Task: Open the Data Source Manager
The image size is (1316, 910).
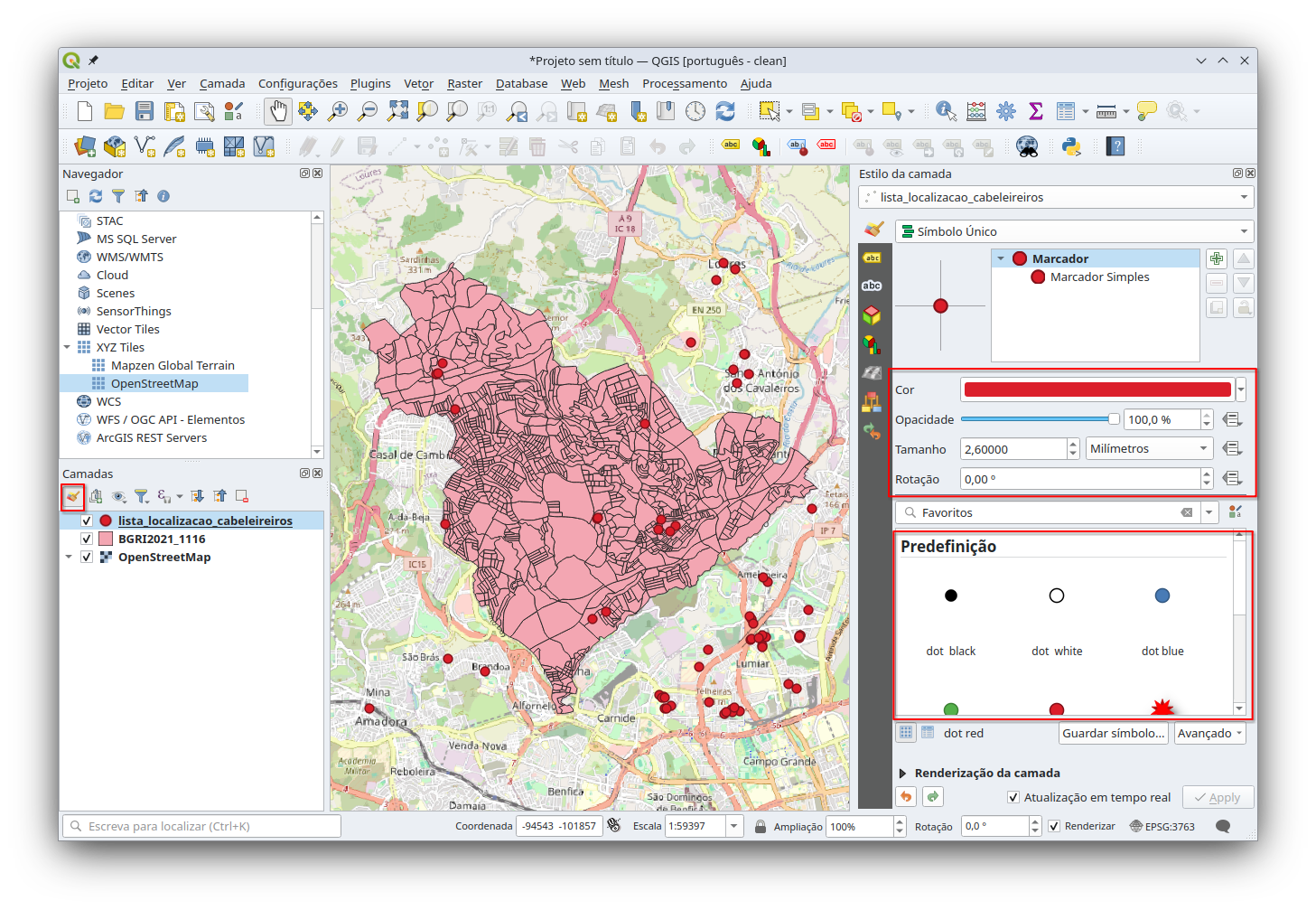Action: 85,146
